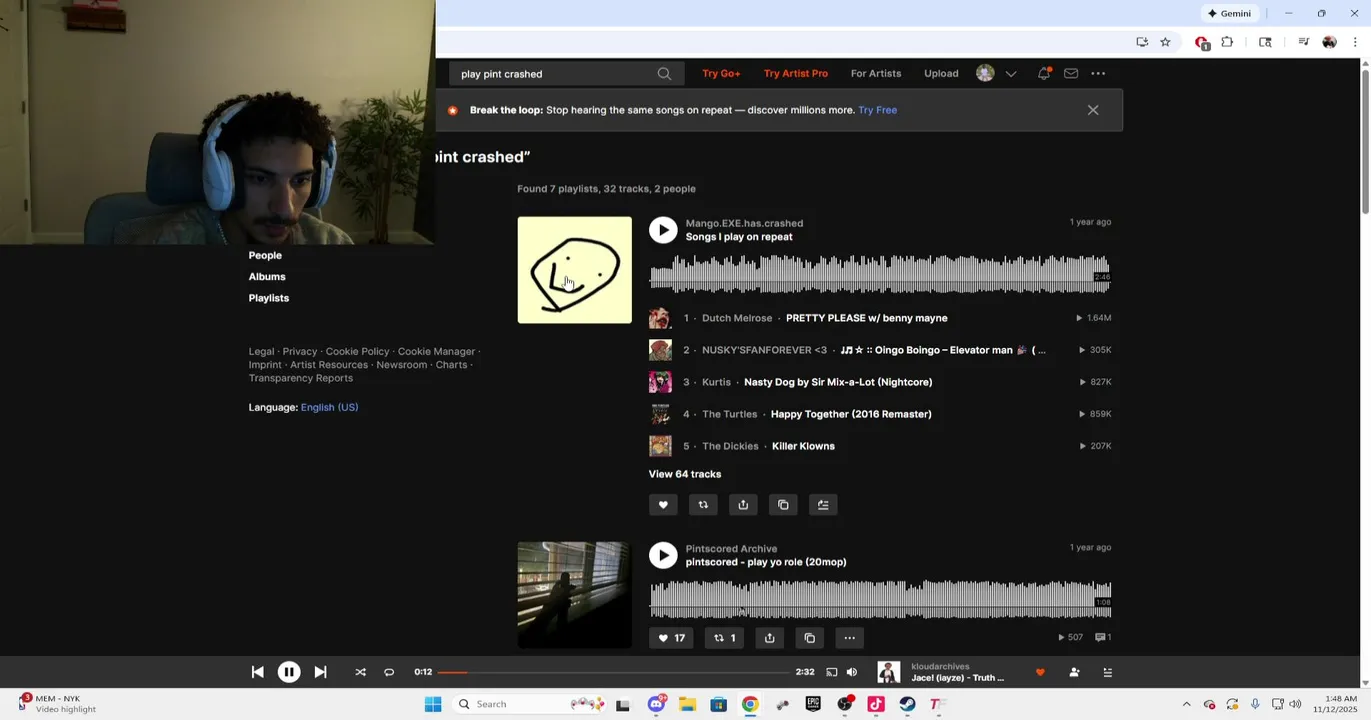
Task: Go to For Artists page
Action: coord(876,73)
